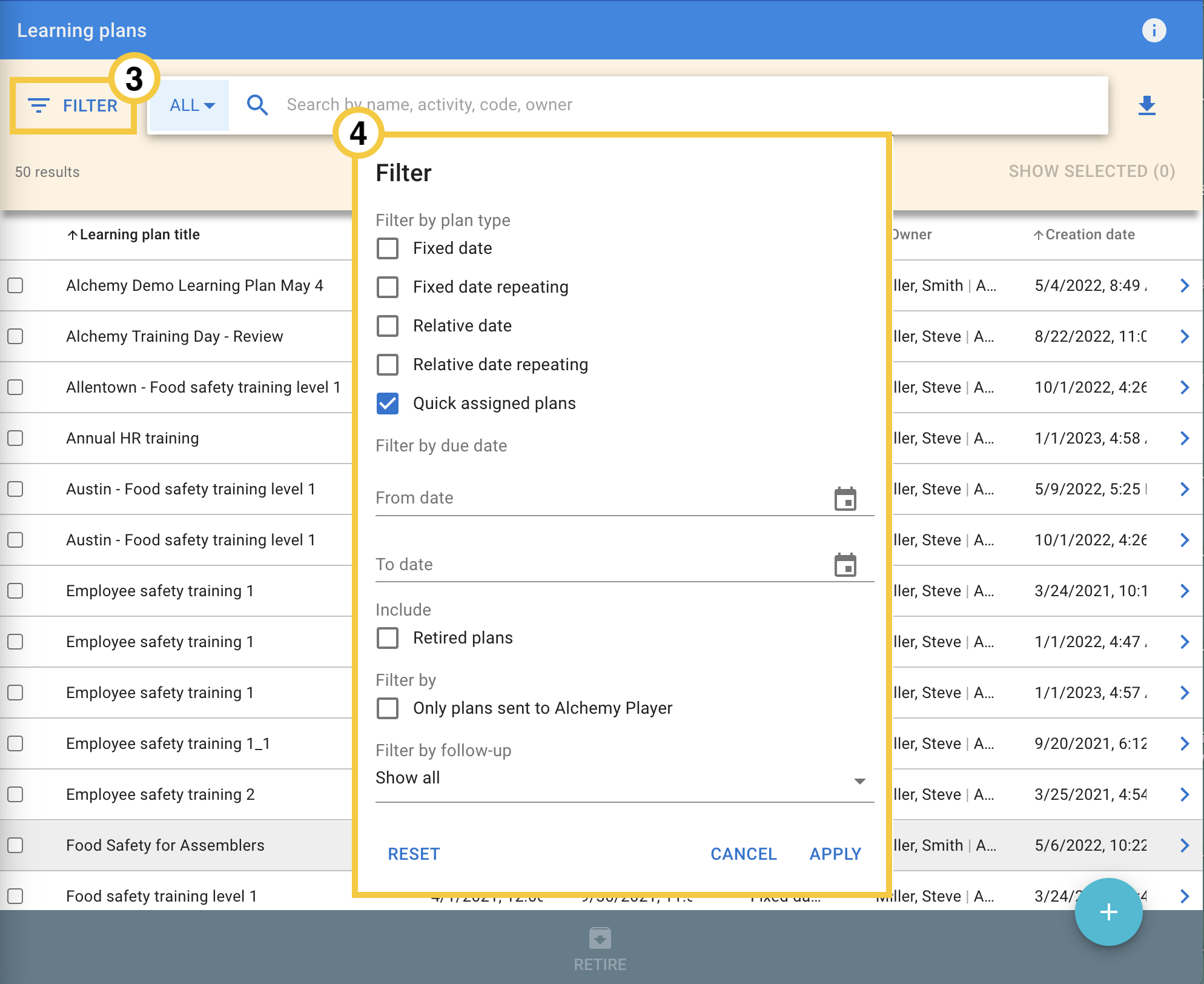Sort by Creation date column
Viewport: 1204px width, 984px height.
pos(1084,234)
